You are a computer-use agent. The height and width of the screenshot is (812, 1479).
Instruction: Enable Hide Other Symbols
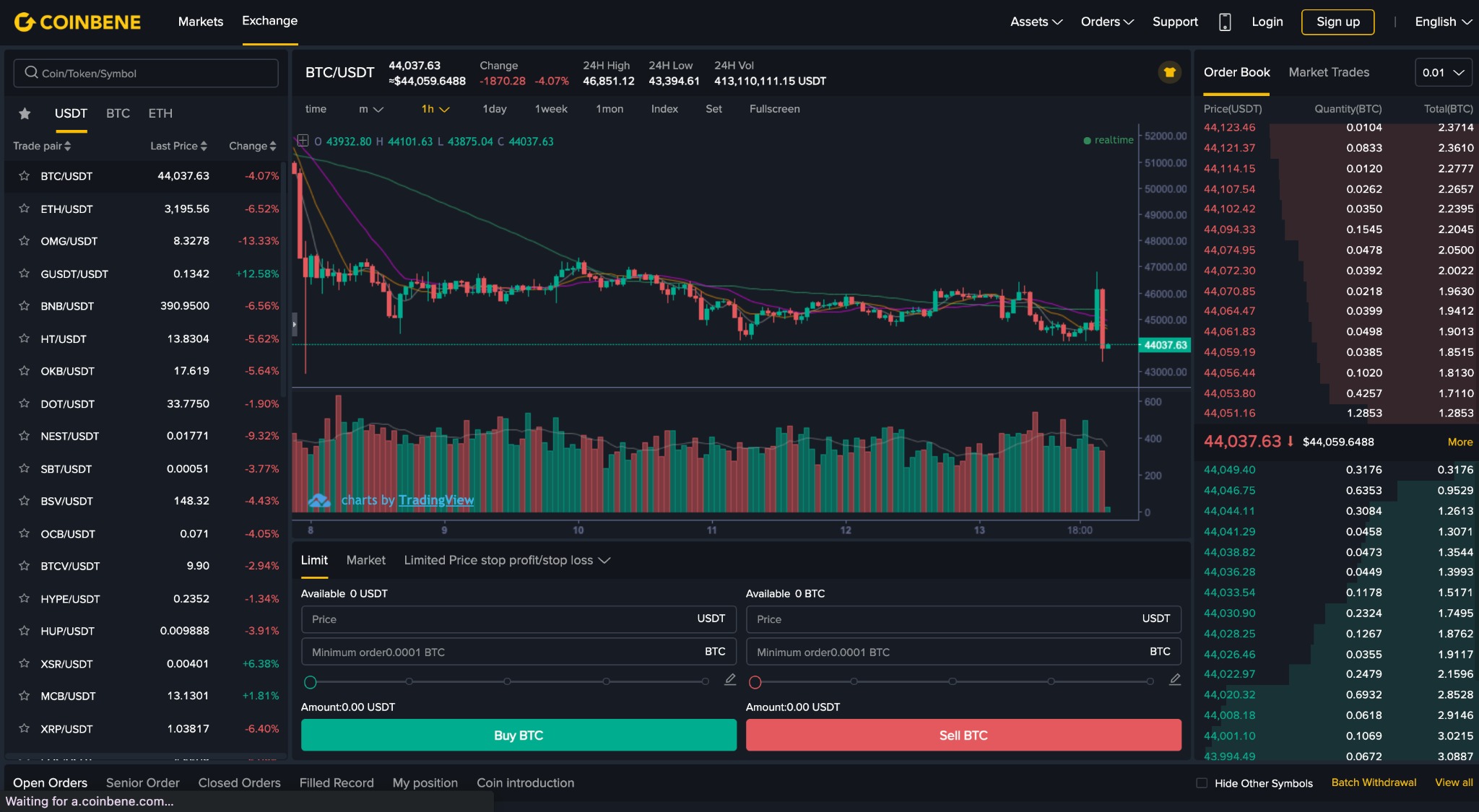coord(1202,782)
